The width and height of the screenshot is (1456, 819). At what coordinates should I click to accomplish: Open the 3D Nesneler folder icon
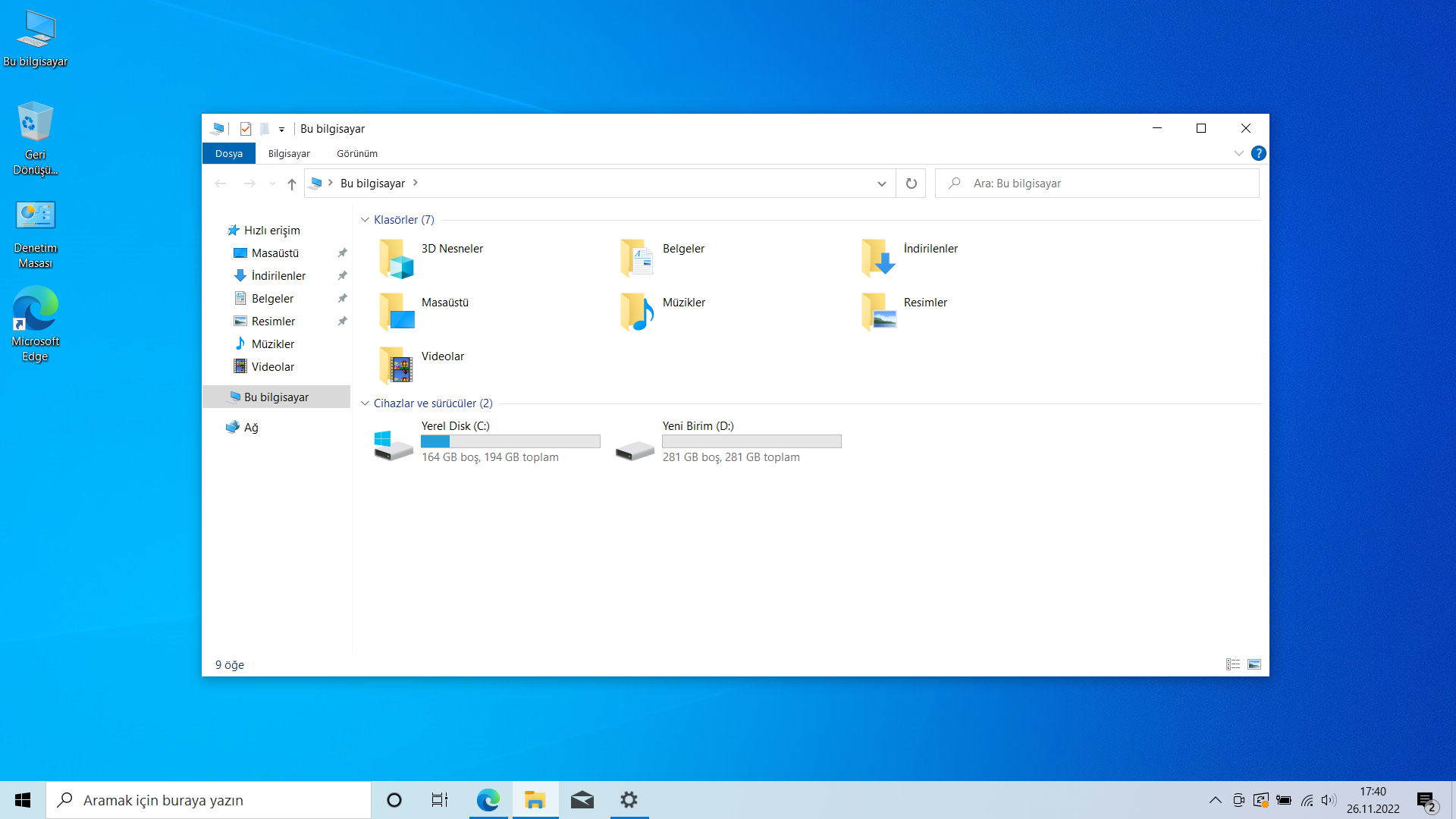coord(396,259)
